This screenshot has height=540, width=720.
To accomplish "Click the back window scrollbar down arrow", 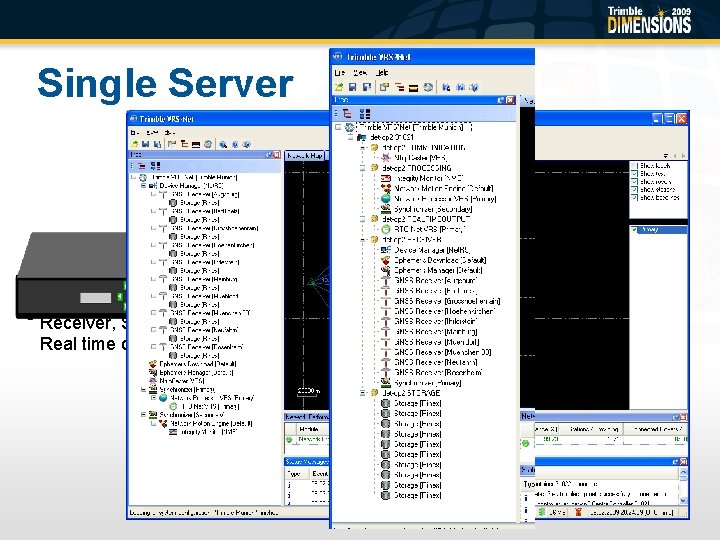I will click(683, 501).
